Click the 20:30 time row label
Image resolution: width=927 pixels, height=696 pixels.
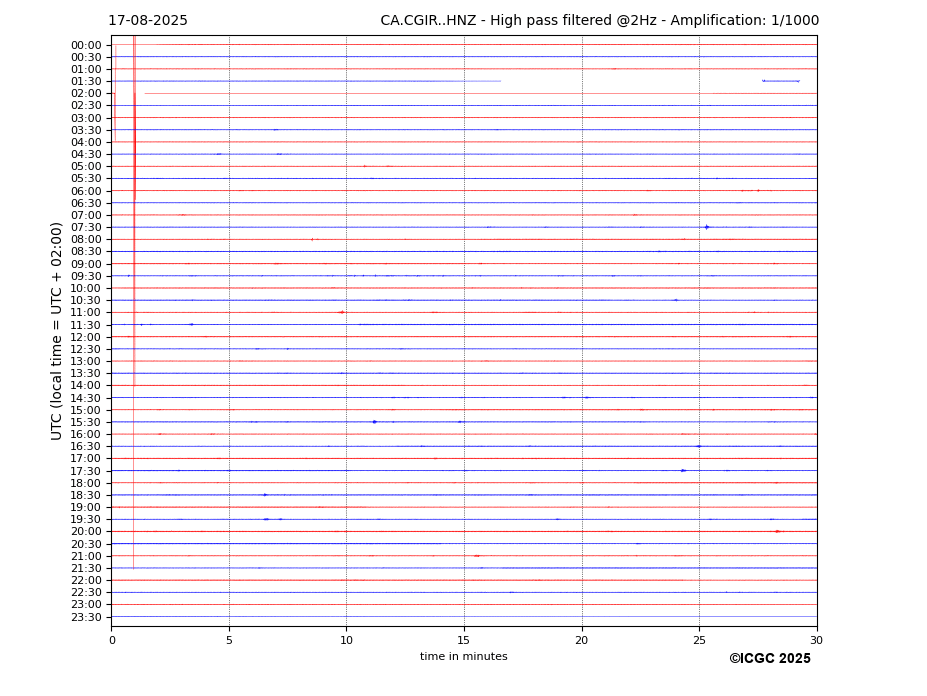click(x=86, y=544)
